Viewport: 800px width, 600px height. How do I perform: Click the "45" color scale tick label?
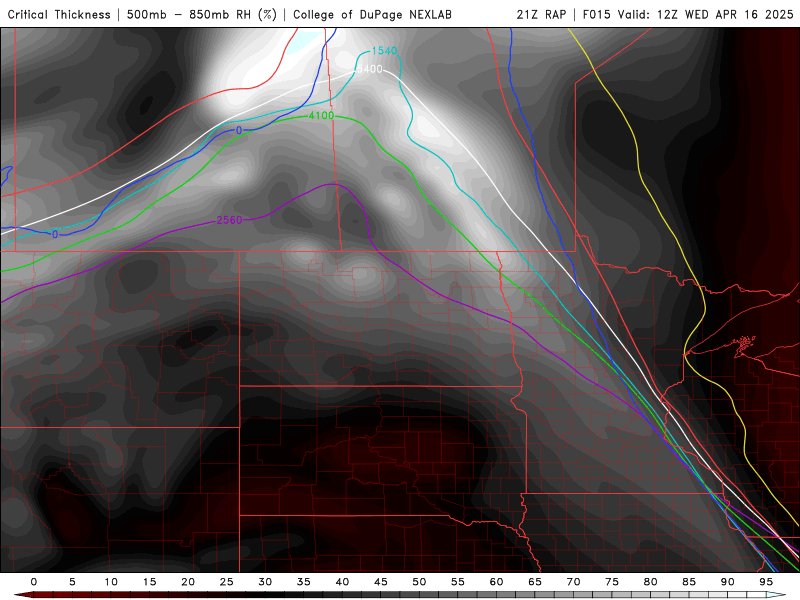point(381,582)
